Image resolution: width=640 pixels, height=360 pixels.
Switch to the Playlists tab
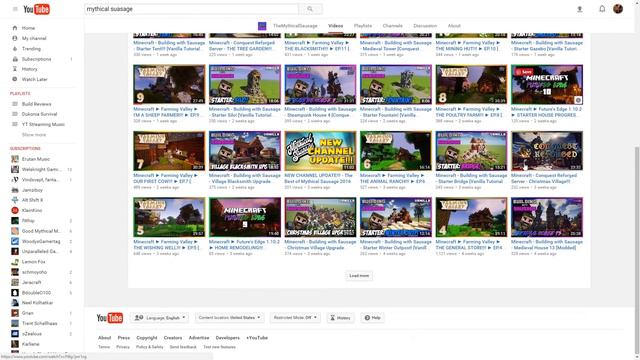362,26
